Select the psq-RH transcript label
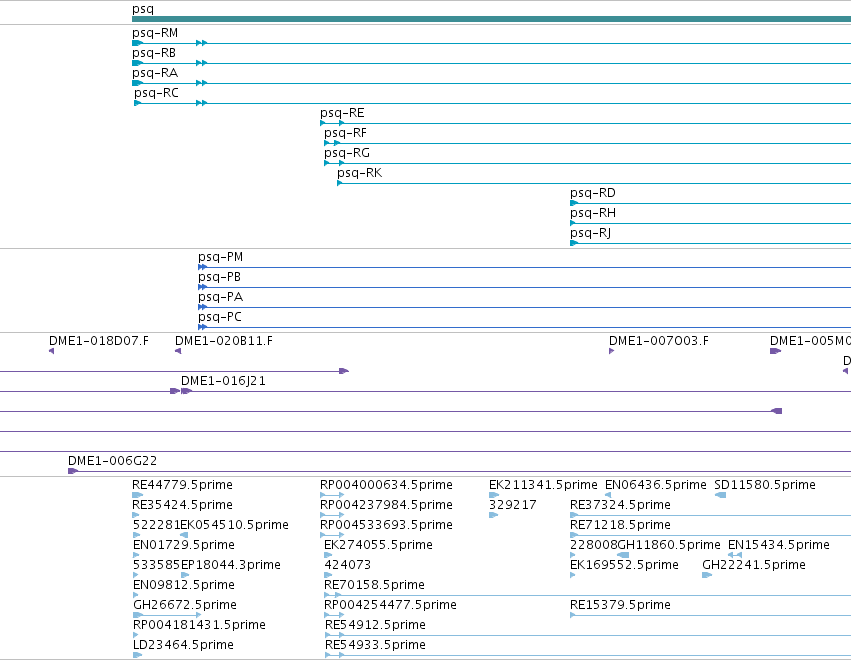The image size is (851, 660). coord(593,213)
